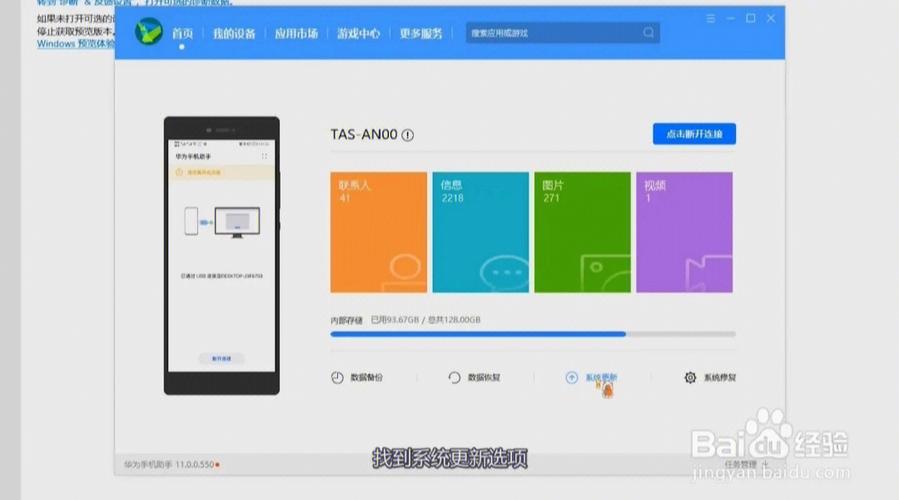Click the 数据恢复 restore circular icon
Screen dimensions: 899x500
pos(454,377)
